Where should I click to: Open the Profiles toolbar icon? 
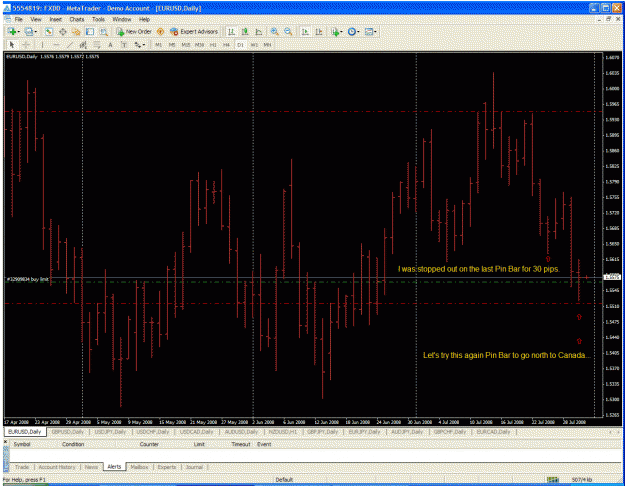[29, 31]
